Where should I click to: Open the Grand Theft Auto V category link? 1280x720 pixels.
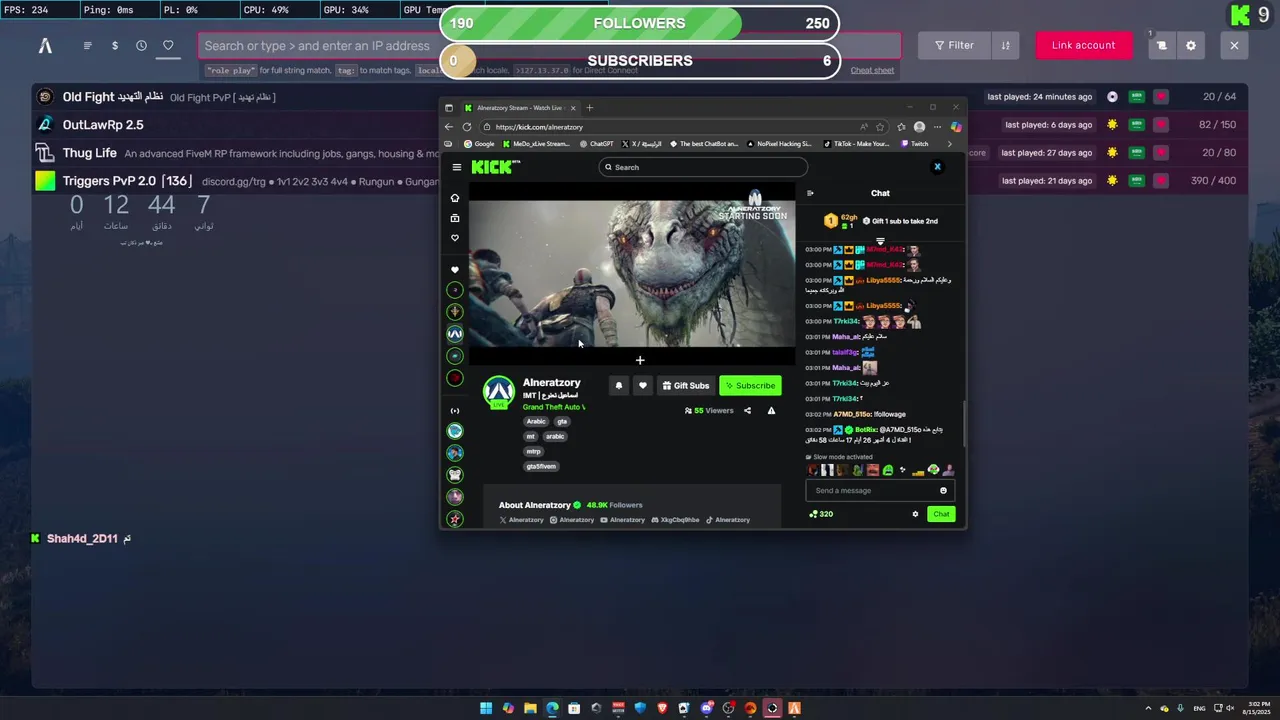click(554, 407)
